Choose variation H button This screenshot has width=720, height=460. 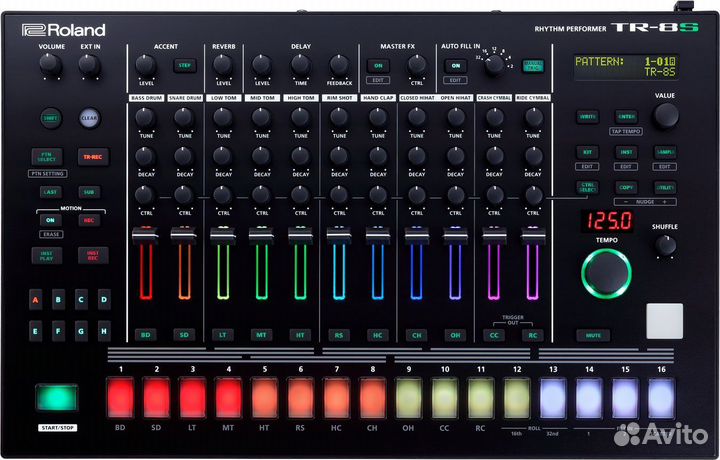point(104,331)
